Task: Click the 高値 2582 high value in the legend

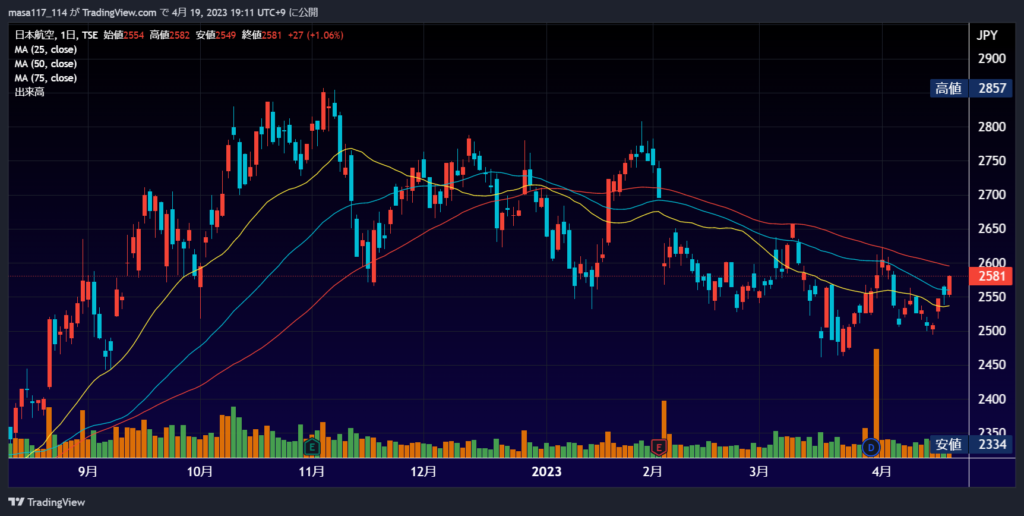Action: [x=170, y=35]
